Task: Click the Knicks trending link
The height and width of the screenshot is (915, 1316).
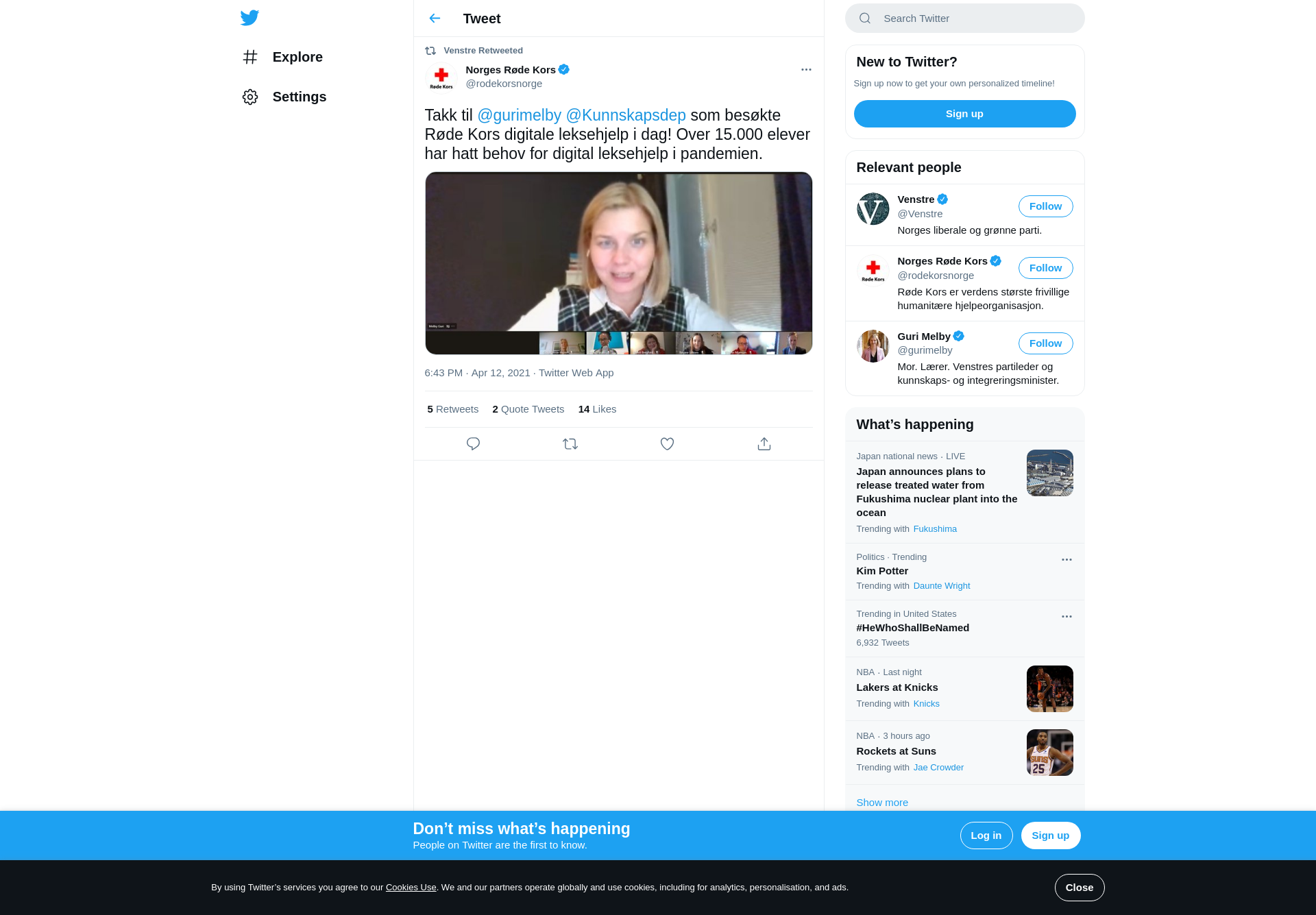Action: 926,704
